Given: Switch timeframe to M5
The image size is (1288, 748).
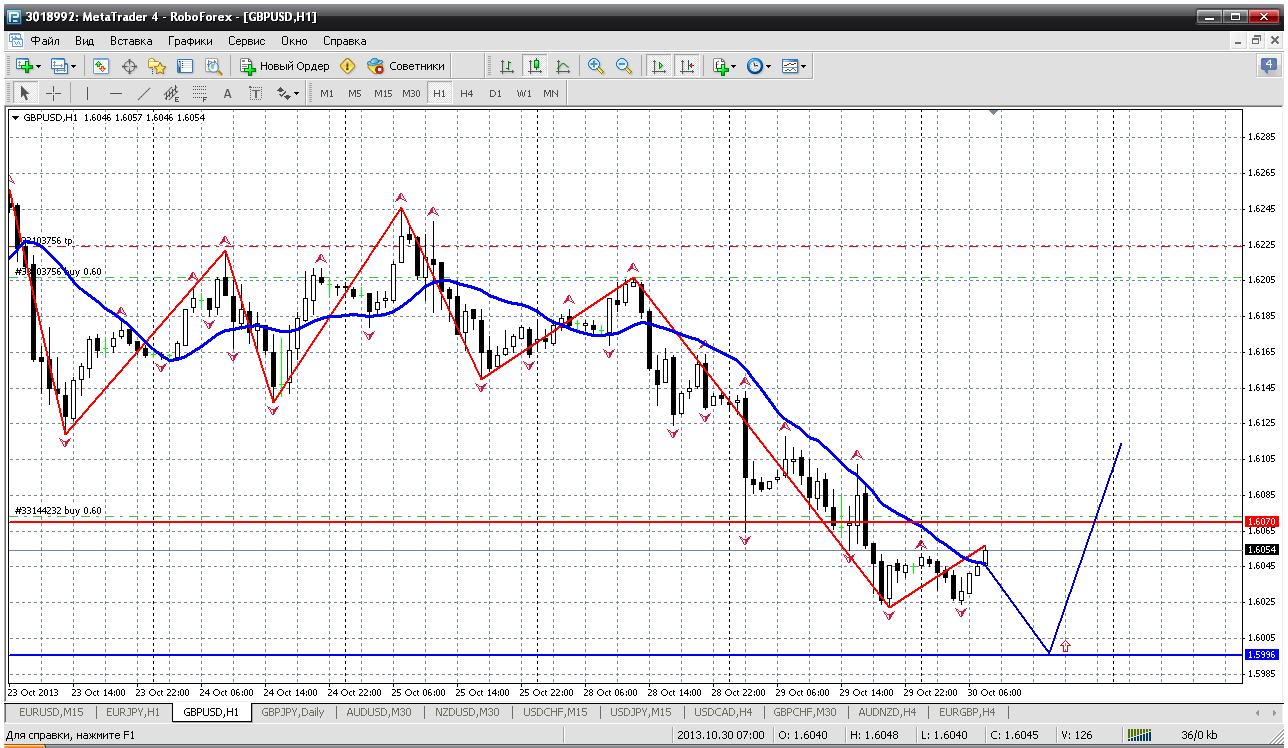Looking at the screenshot, I should 355,93.
